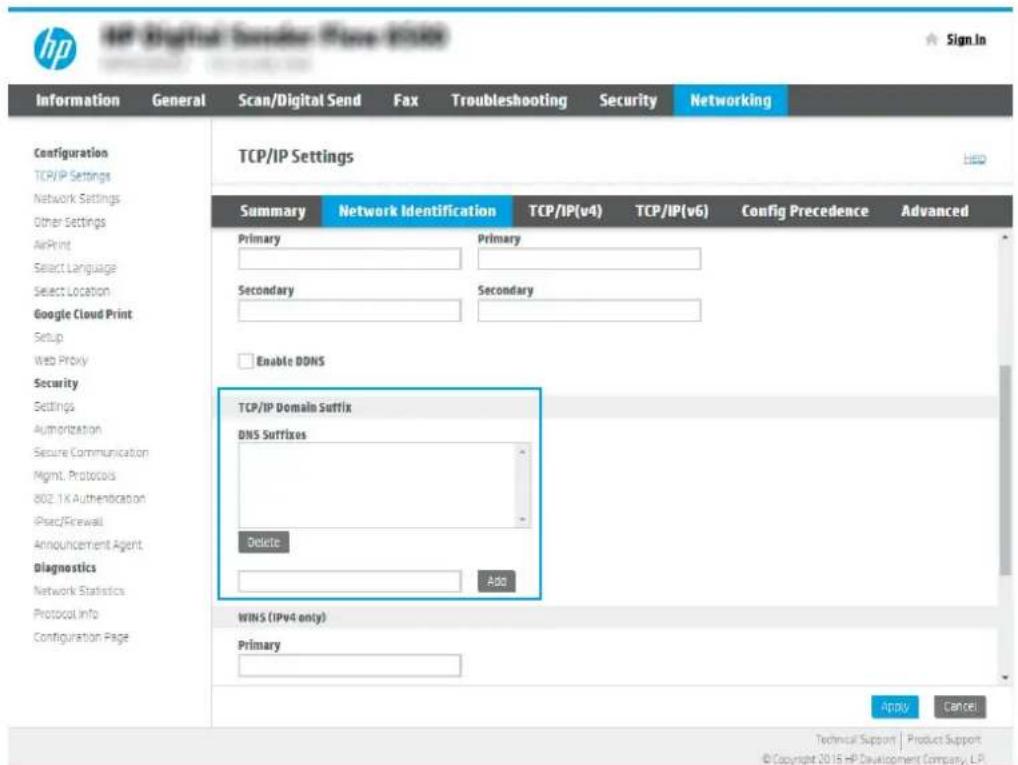Open the Summary sub-tab
The height and width of the screenshot is (765, 1018).
pos(273,211)
